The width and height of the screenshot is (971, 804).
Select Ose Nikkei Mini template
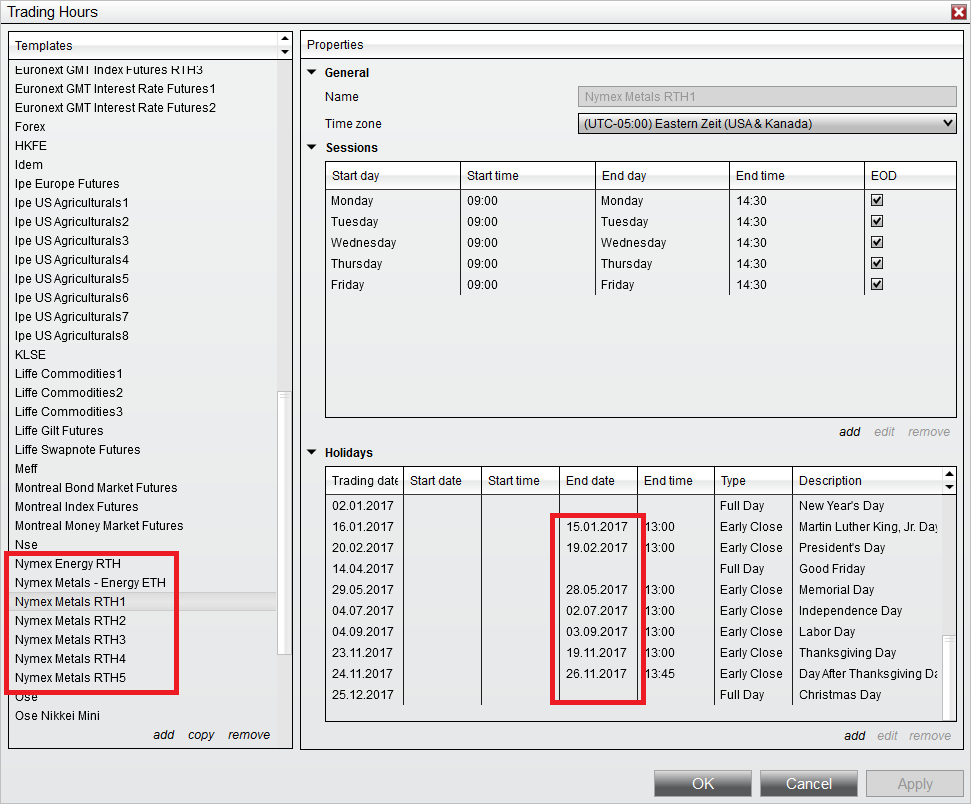(x=58, y=715)
